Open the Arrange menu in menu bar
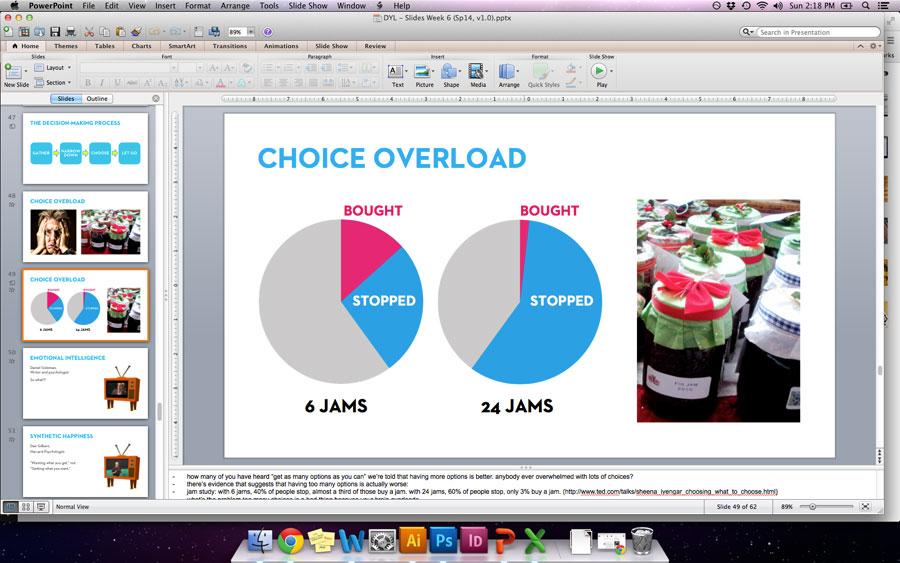 tap(235, 6)
